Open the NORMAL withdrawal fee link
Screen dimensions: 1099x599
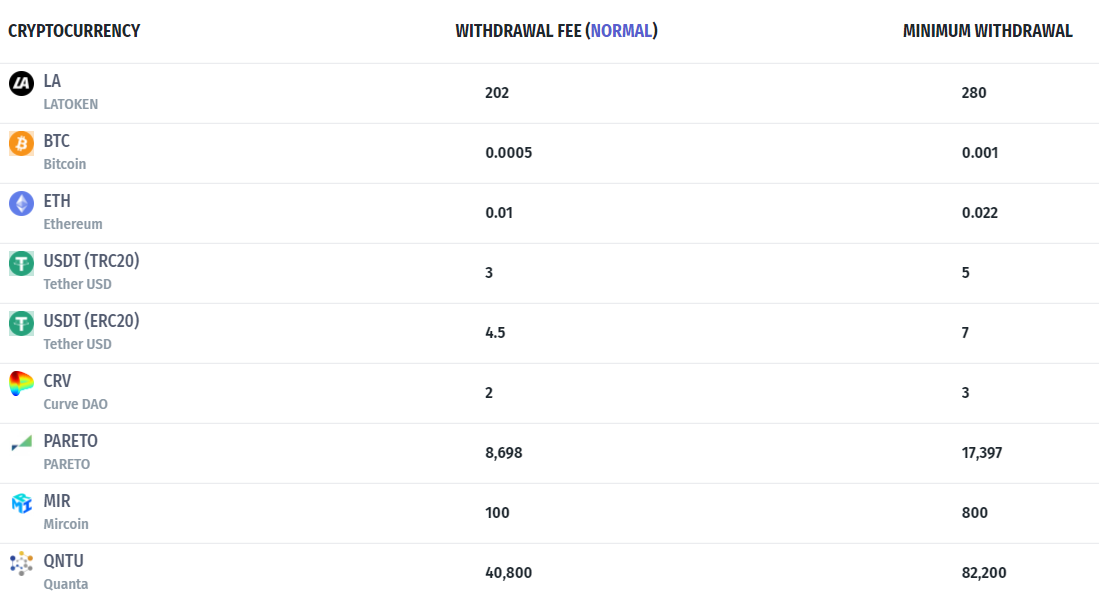click(x=621, y=31)
